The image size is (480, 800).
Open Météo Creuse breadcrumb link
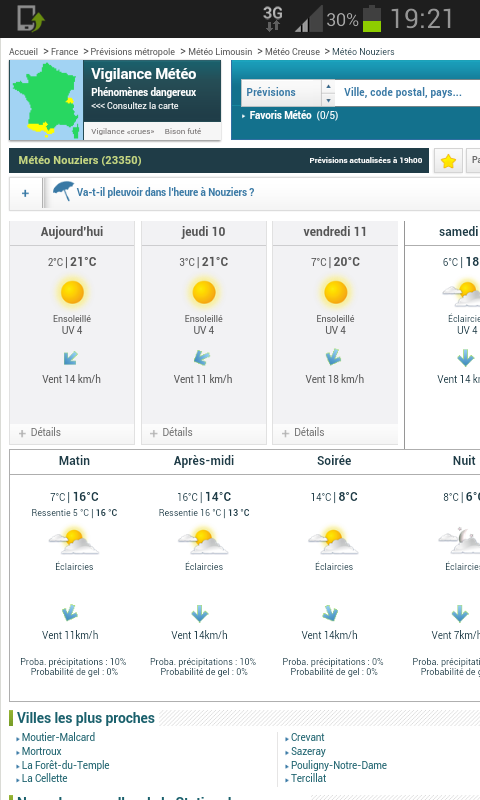pyautogui.click(x=292, y=52)
